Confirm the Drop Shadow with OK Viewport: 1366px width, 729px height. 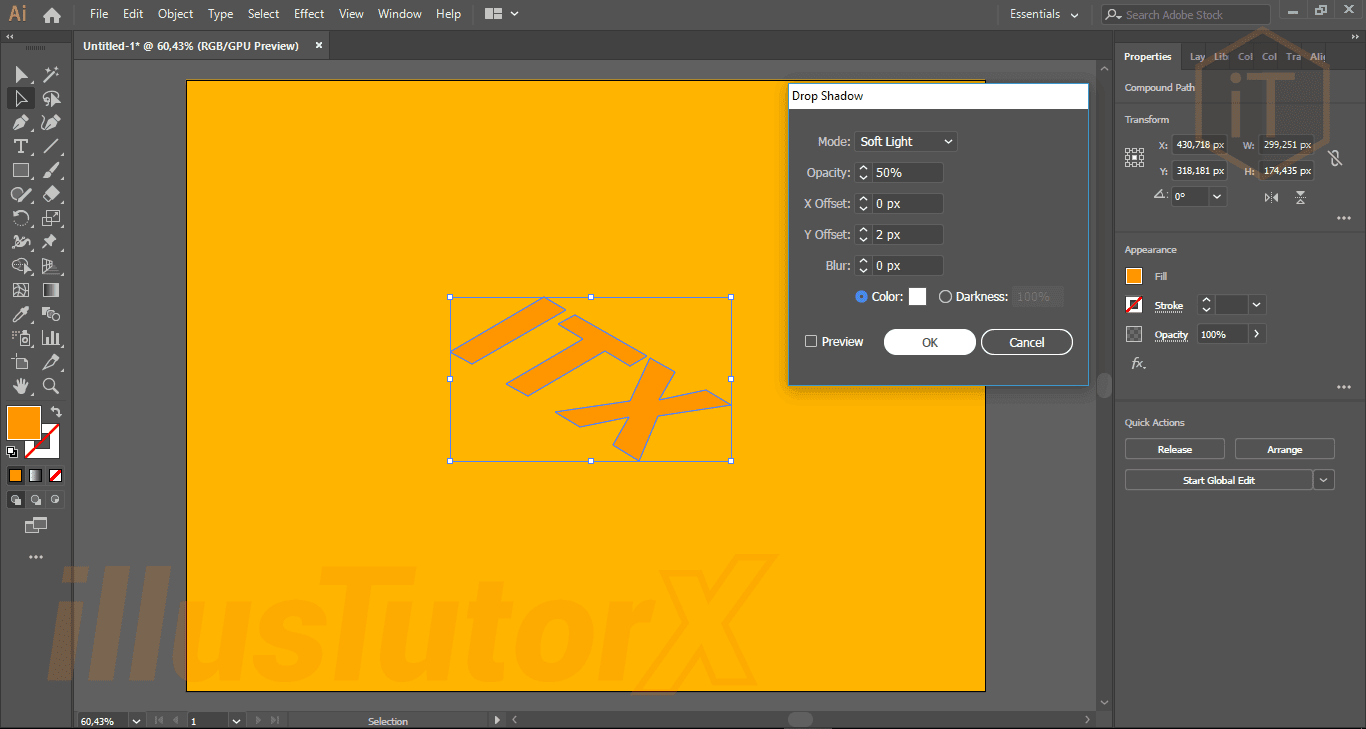[930, 342]
